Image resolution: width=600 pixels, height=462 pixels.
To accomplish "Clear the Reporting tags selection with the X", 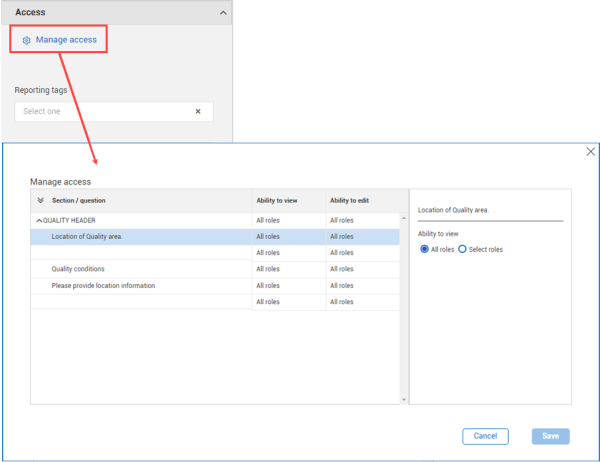I will click(198, 111).
